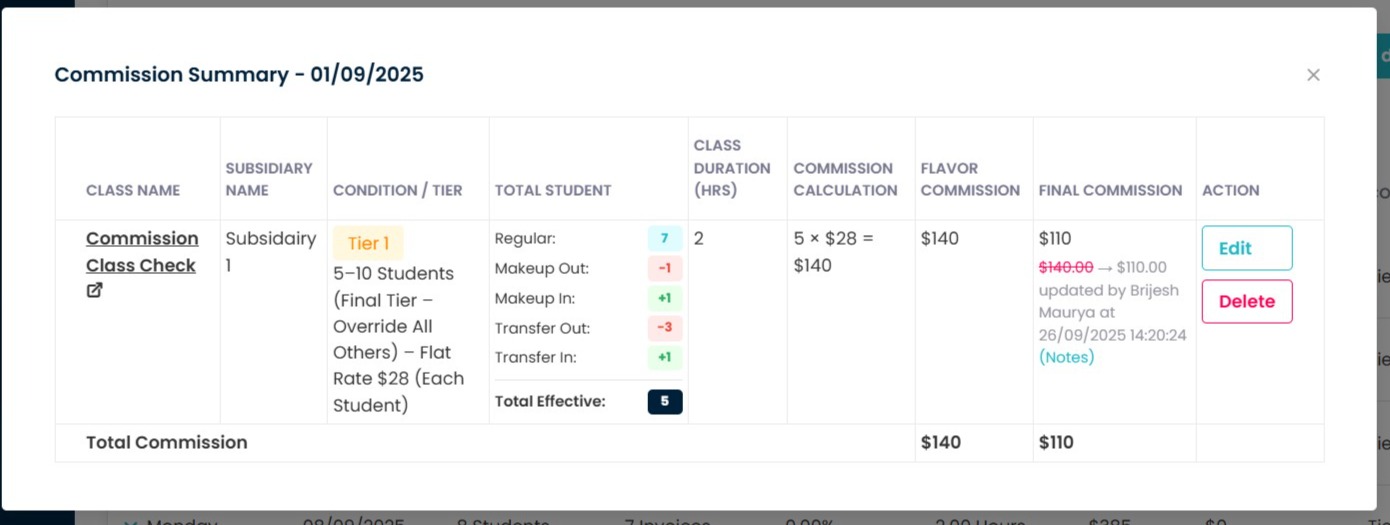Click the Total Effective count badge

[664, 402]
